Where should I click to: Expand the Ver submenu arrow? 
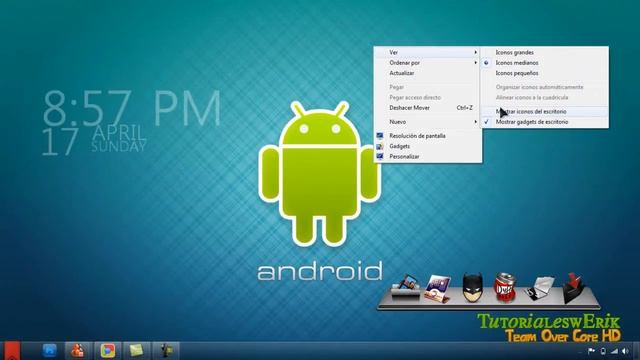476,52
